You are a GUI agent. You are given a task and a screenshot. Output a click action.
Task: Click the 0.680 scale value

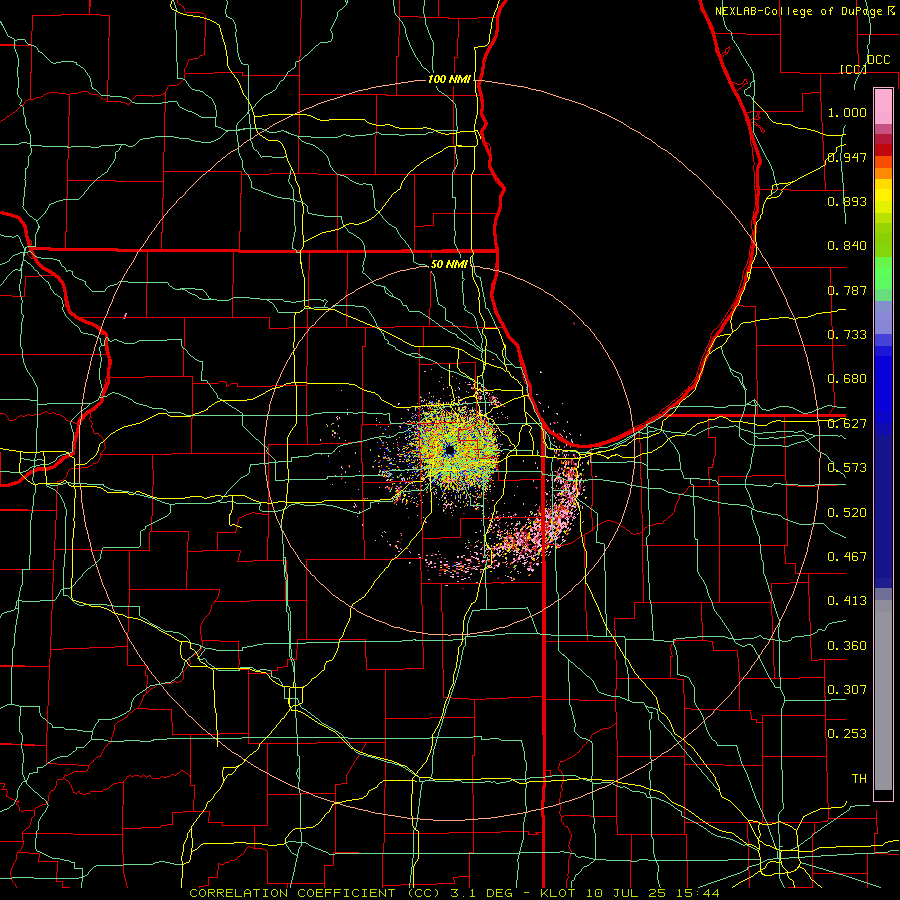pyautogui.click(x=847, y=379)
